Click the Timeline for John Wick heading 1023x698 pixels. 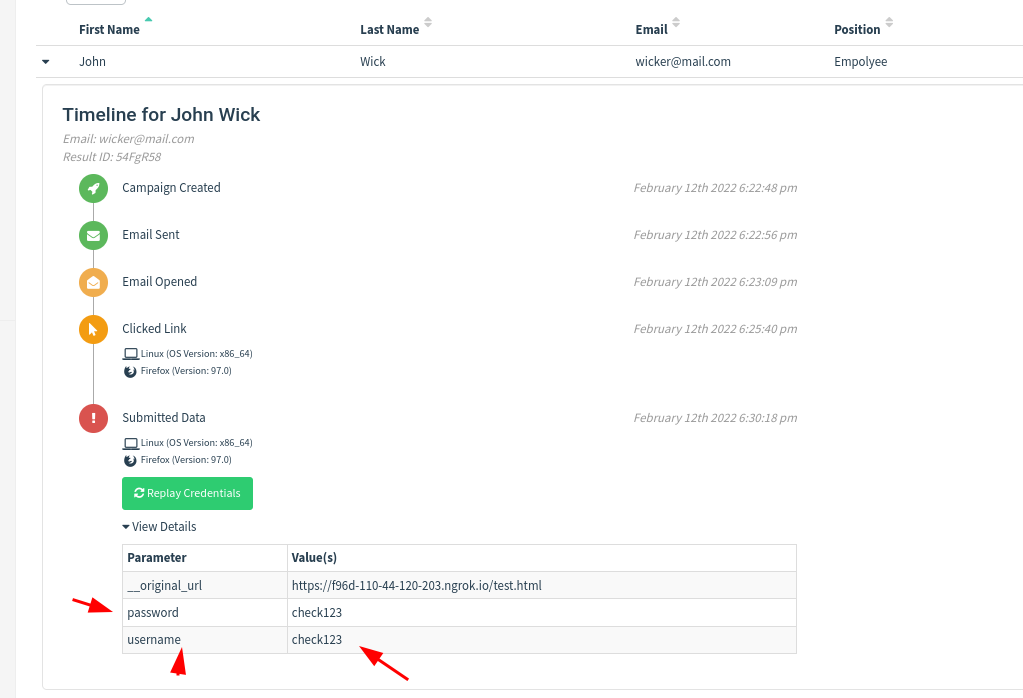pyautogui.click(x=161, y=114)
